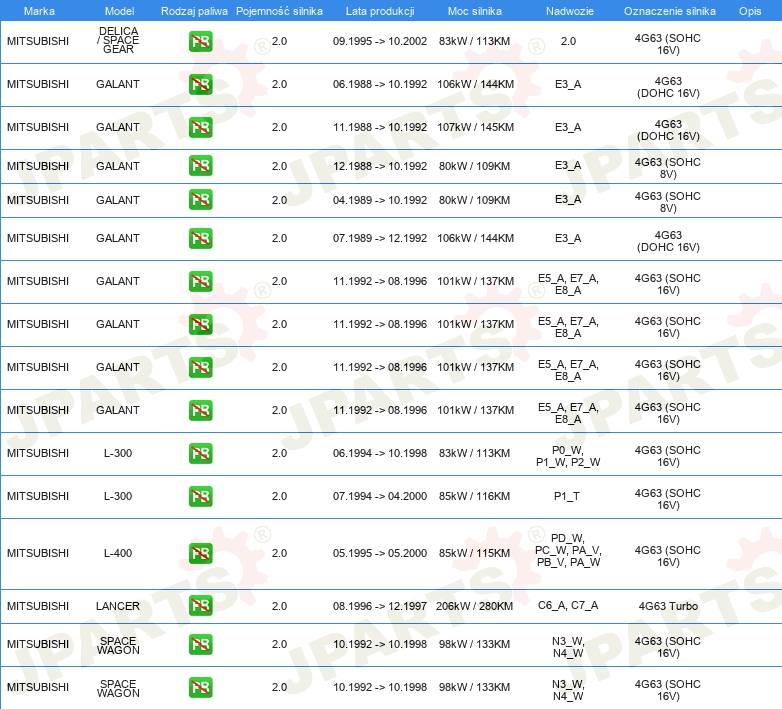Click the fuel icon in the Galant 07.1989 row

200,238
